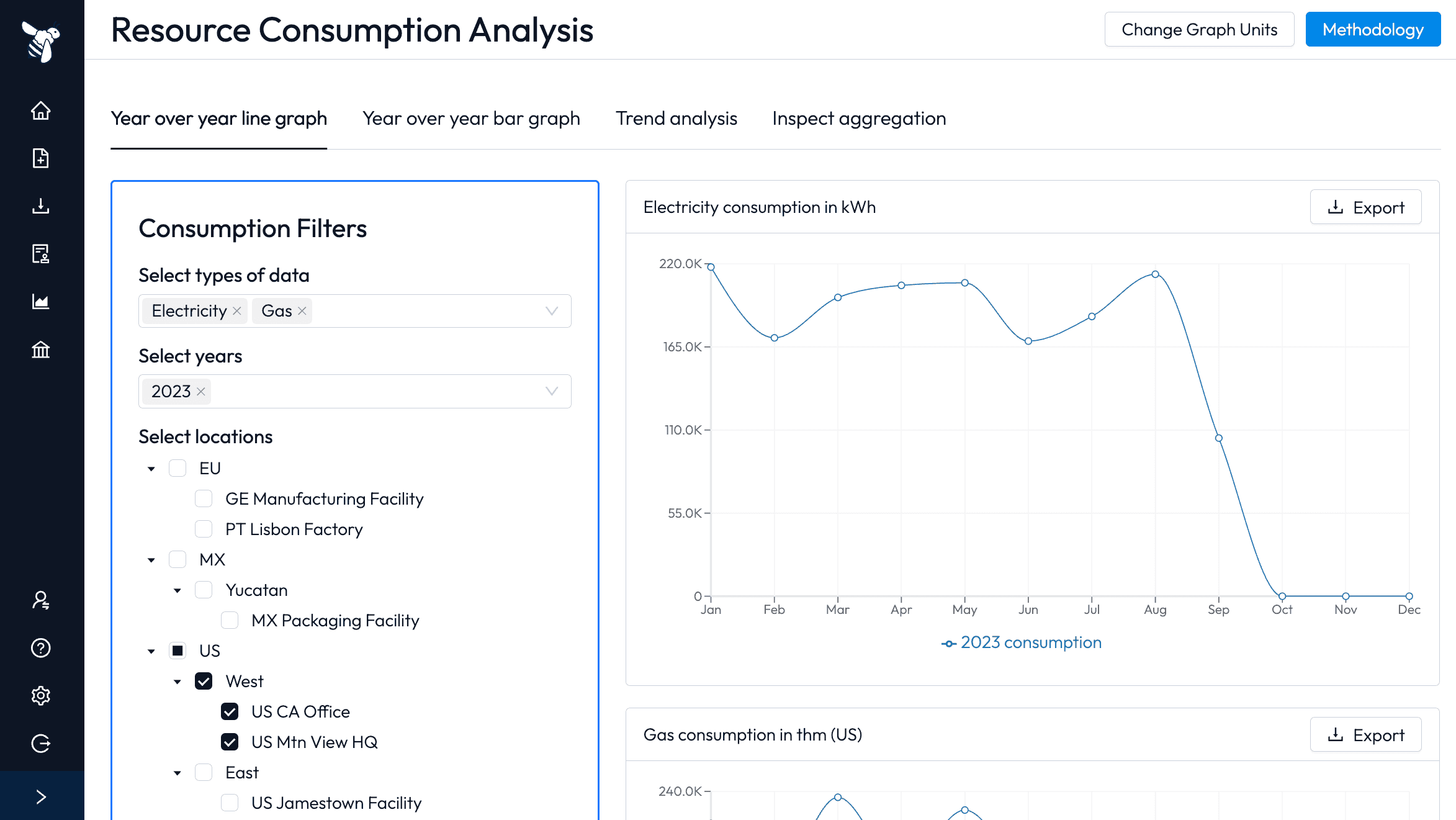Collapse the Yucatan tree node
Screen dimensions: 1456x820
pos(178,590)
